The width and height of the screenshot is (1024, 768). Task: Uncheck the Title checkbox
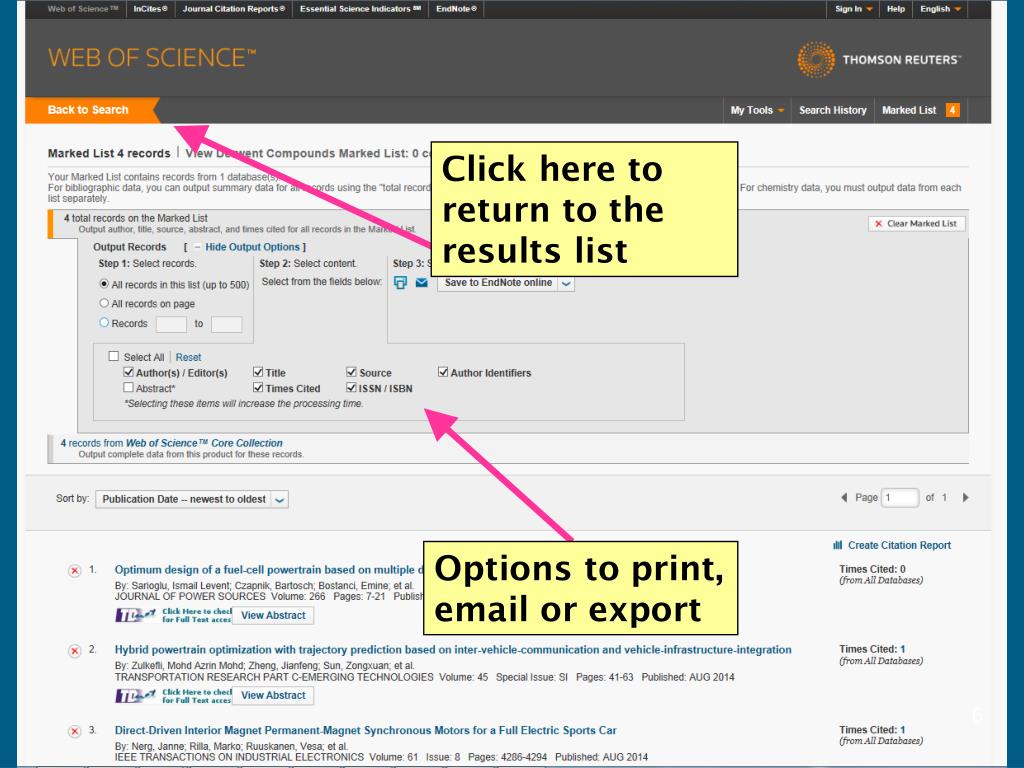258,372
